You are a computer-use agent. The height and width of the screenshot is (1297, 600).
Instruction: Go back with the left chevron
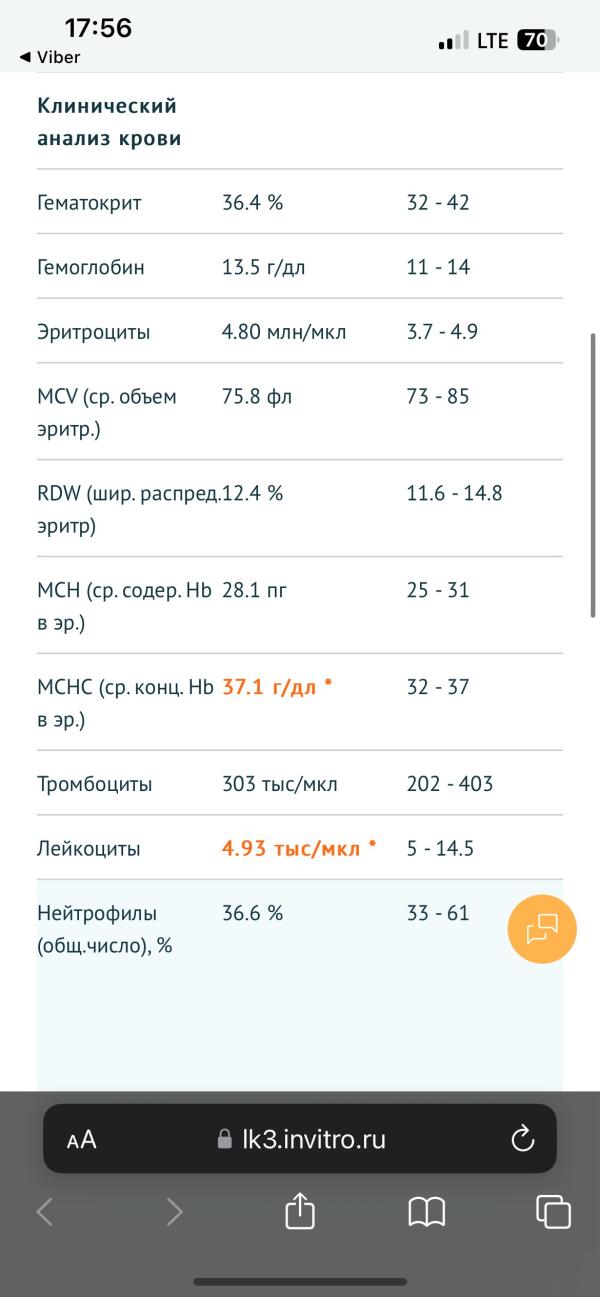pos(45,1212)
